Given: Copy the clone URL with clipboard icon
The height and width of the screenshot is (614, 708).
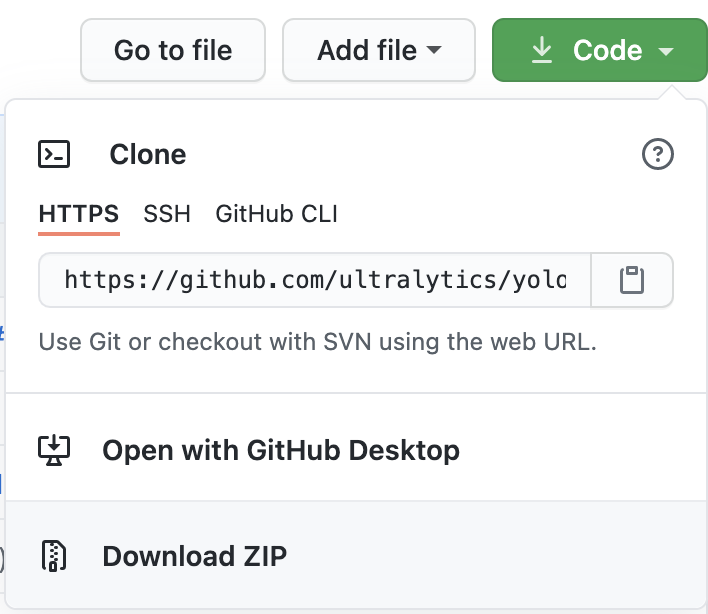Looking at the screenshot, I should (631, 280).
